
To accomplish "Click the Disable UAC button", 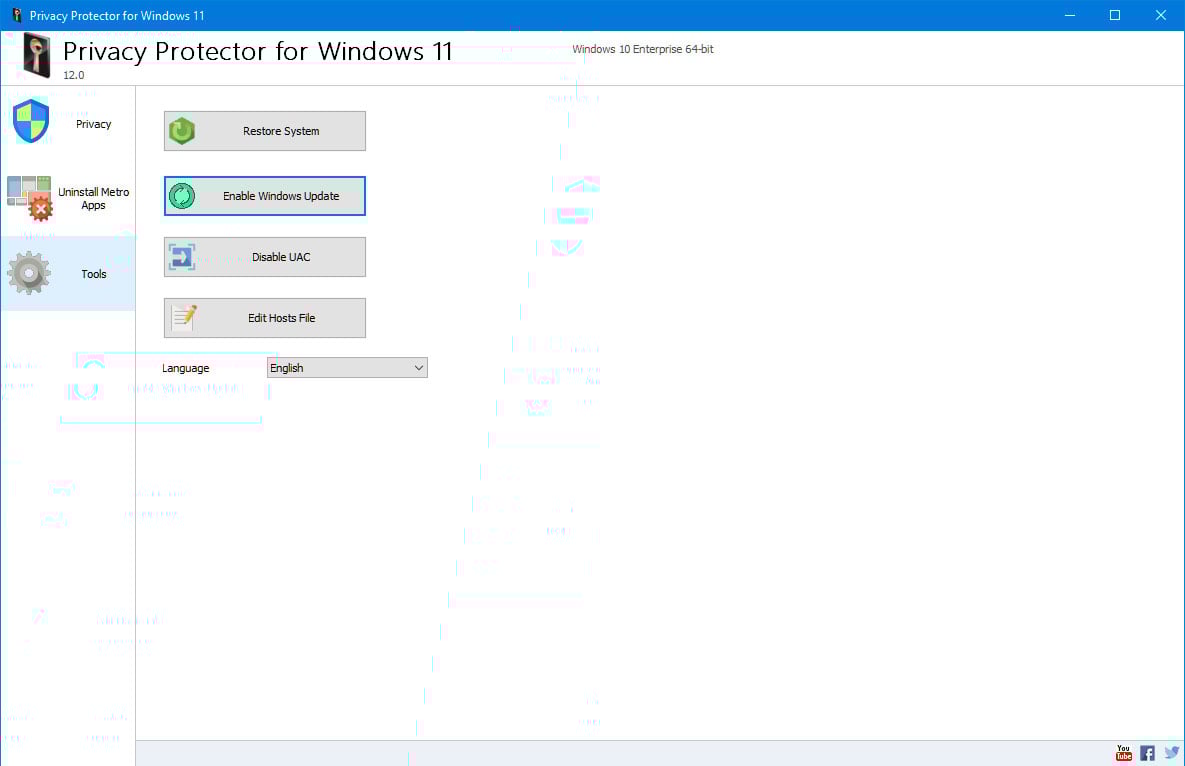I will tap(265, 257).
